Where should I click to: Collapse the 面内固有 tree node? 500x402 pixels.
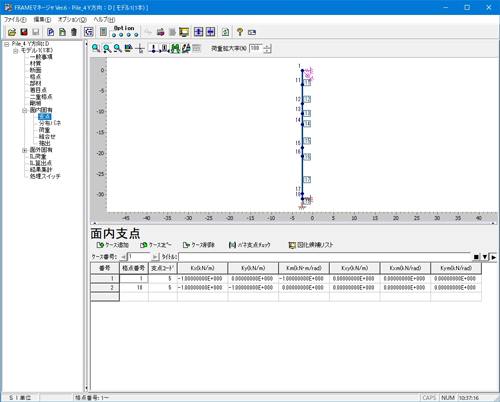24,110
